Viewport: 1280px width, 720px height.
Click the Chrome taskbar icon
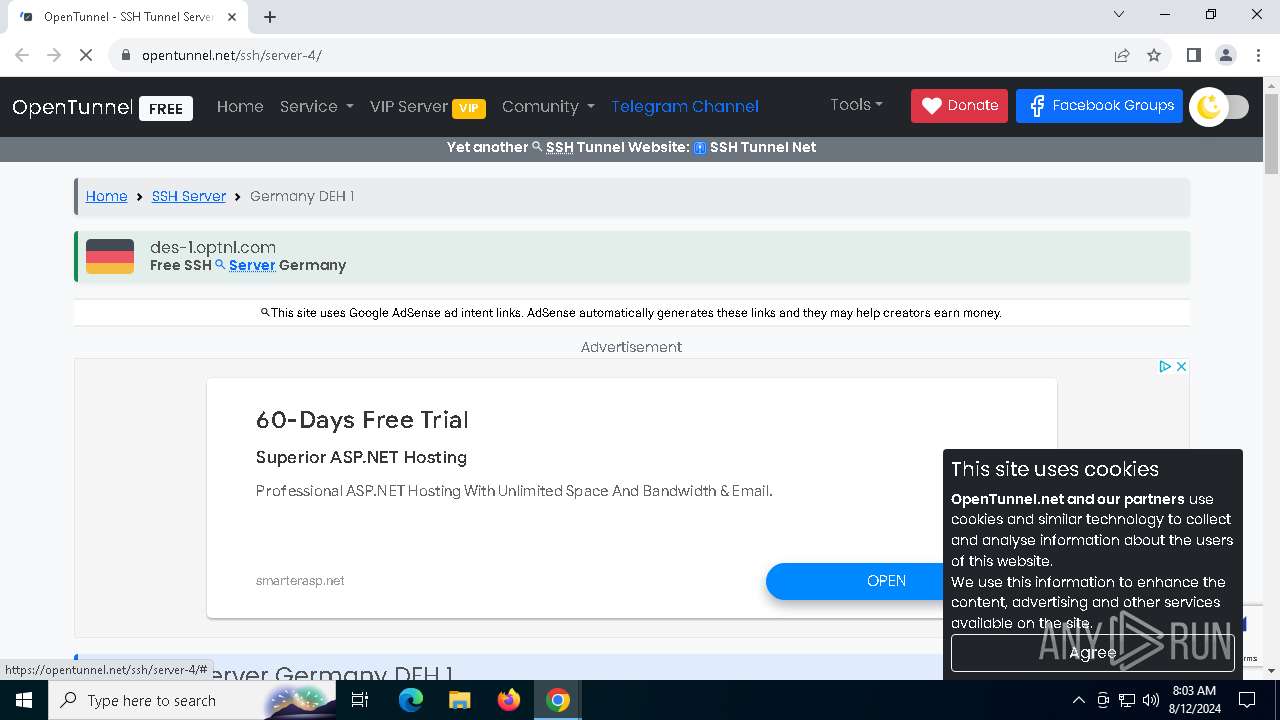(558, 700)
